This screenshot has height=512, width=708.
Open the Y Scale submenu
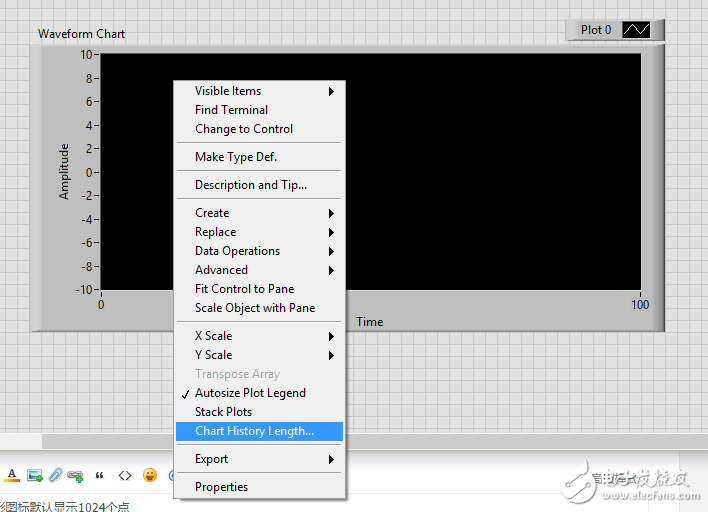click(259, 355)
